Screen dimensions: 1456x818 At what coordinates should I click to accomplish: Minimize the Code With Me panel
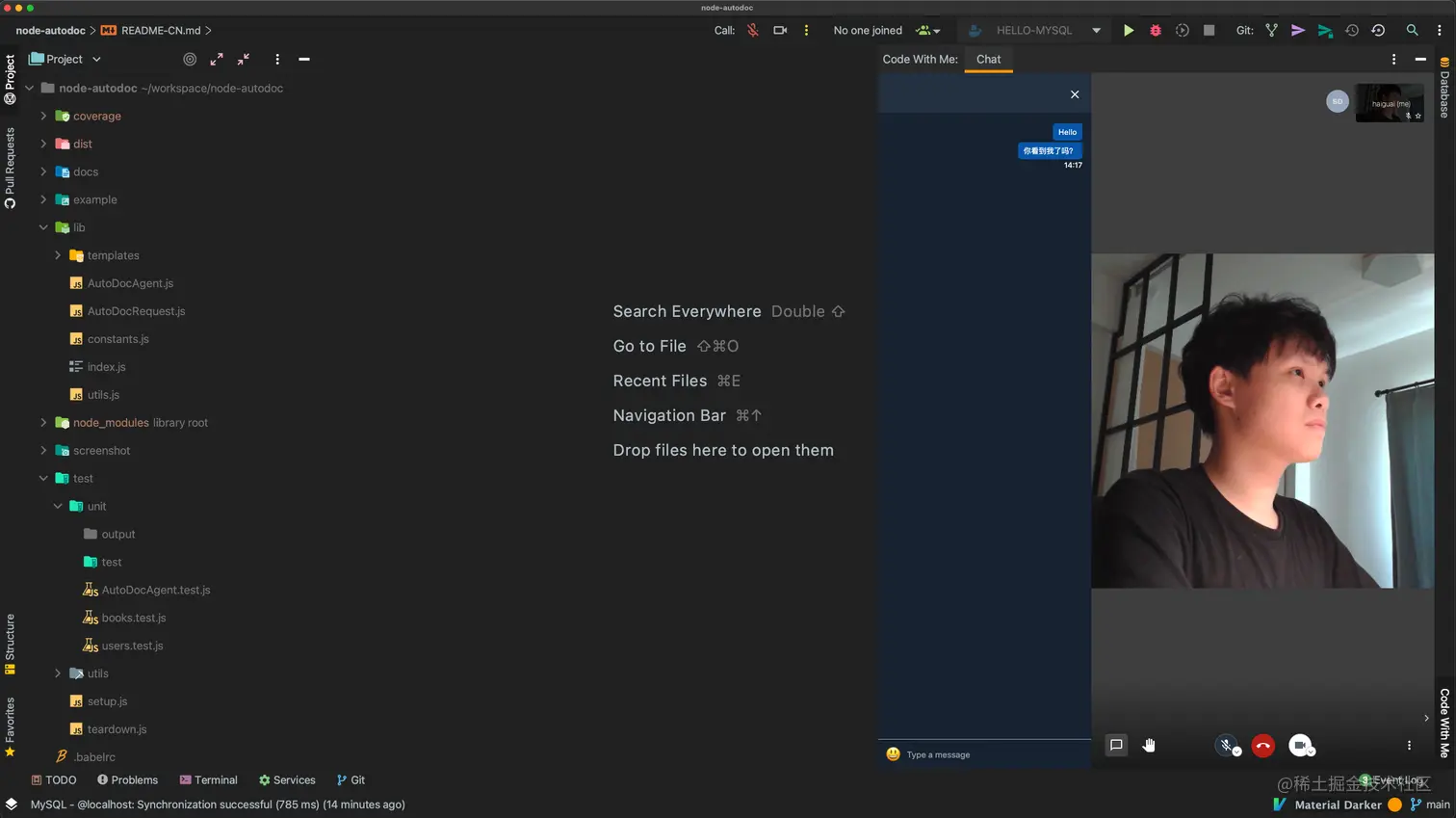click(x=1420, y=59)
